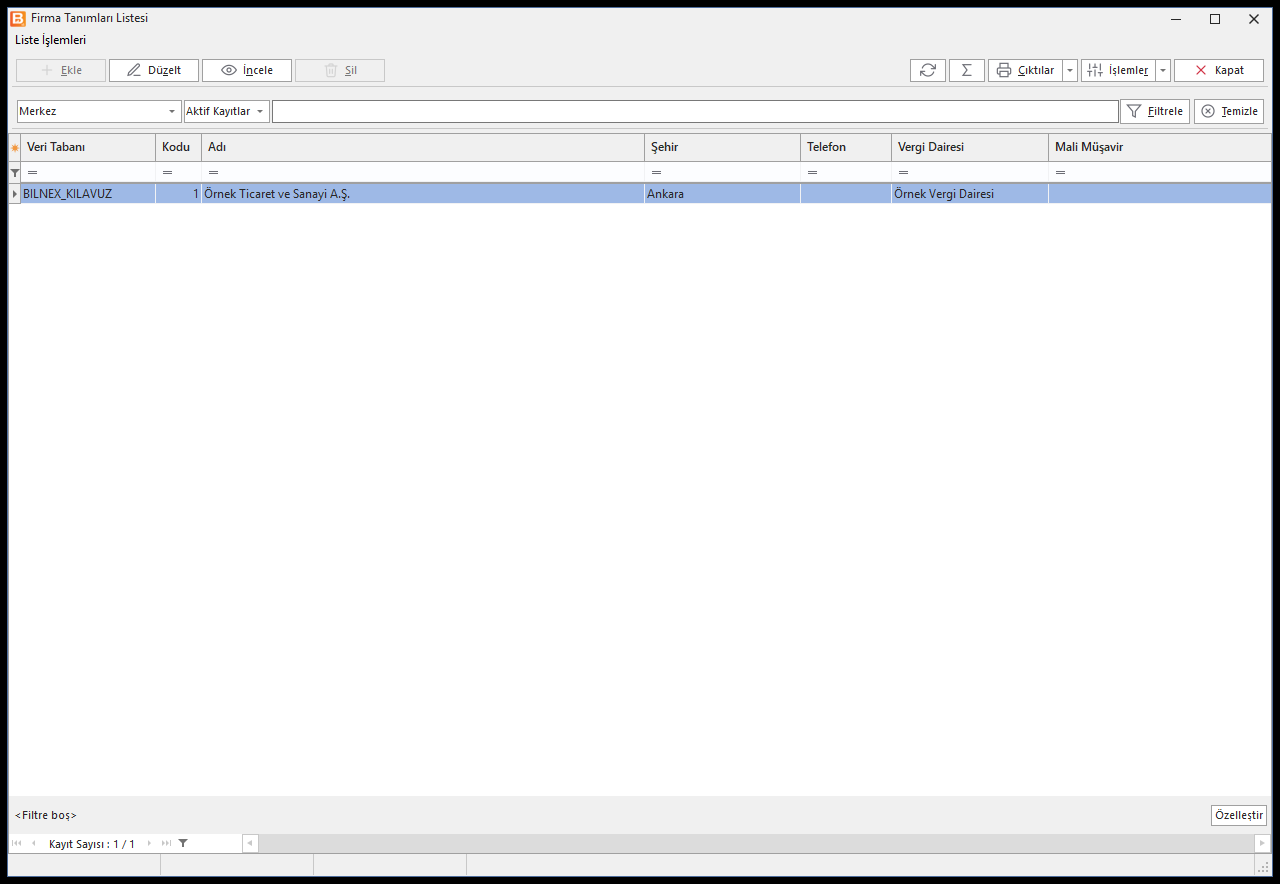Sort by Şehir column header

[722, 147]
